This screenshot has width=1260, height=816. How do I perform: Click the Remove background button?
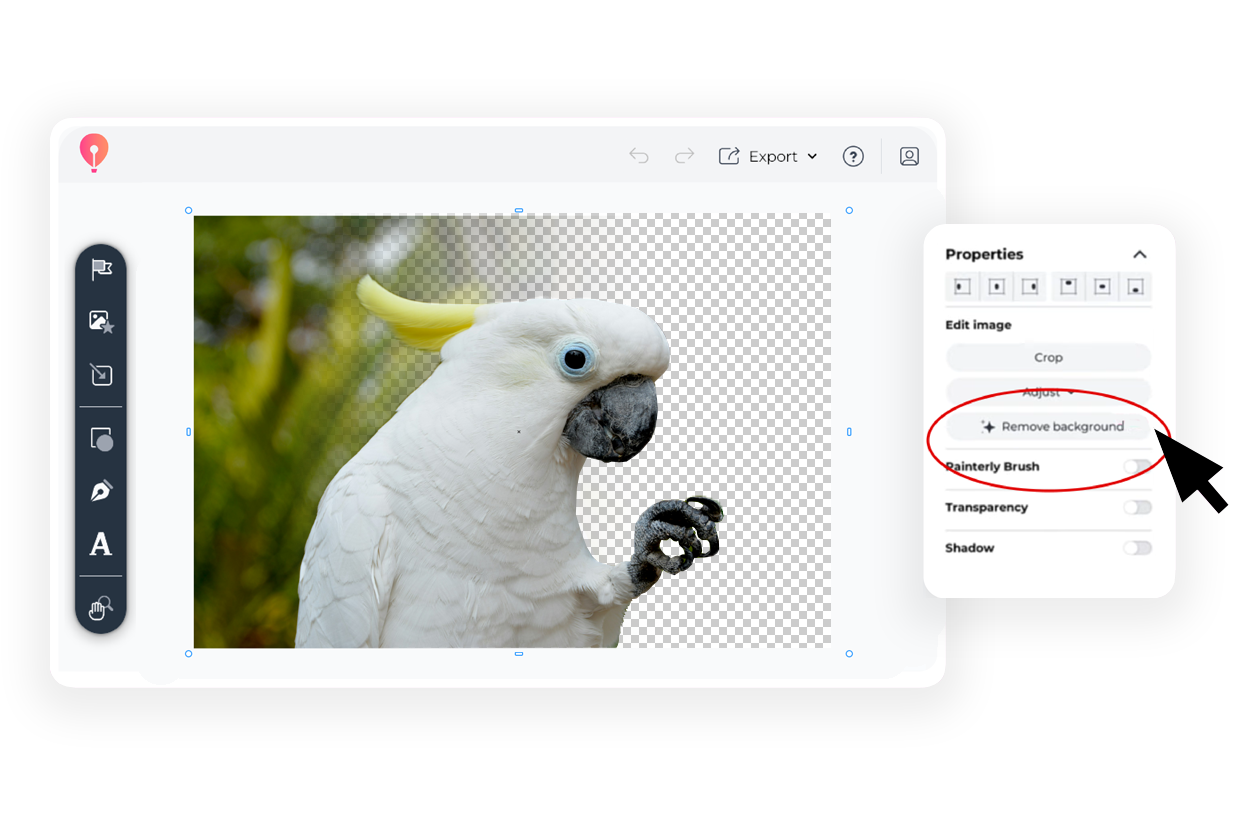pos(1052,427)
